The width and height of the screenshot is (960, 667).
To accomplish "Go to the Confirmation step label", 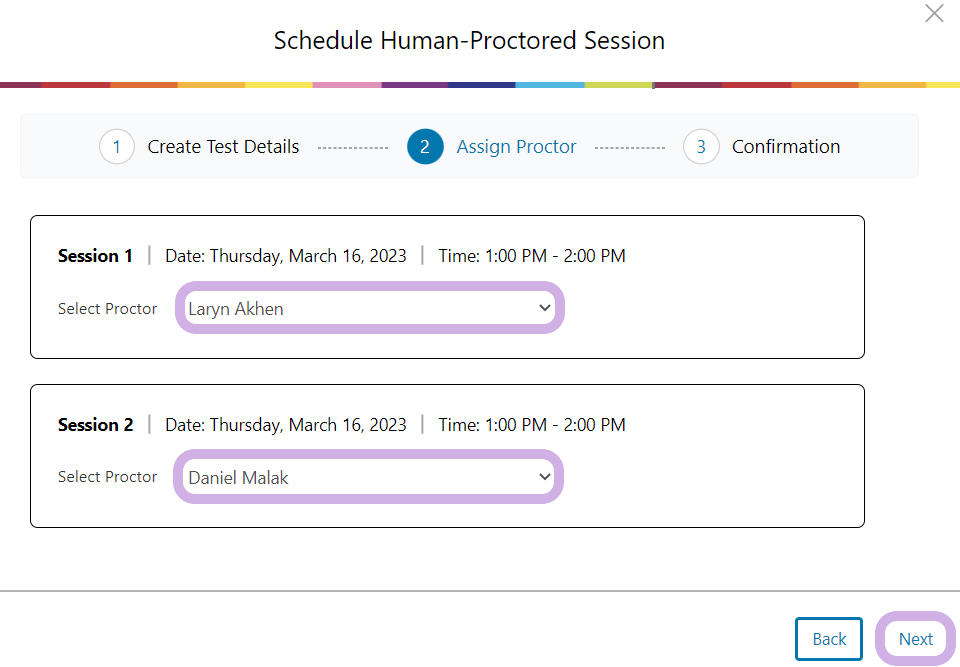I will click(785, 147).
